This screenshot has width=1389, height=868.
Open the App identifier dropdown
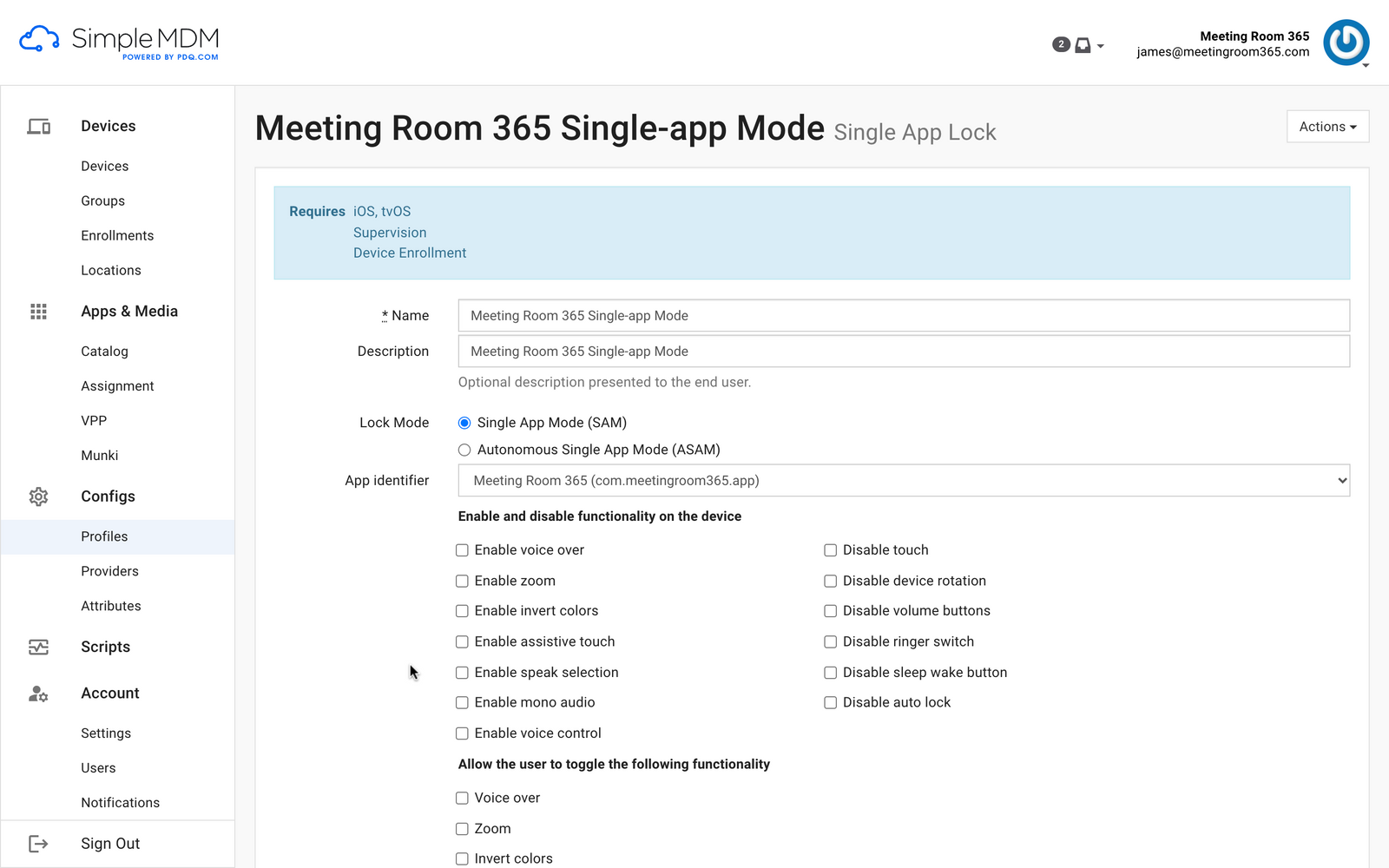[903, 480]
